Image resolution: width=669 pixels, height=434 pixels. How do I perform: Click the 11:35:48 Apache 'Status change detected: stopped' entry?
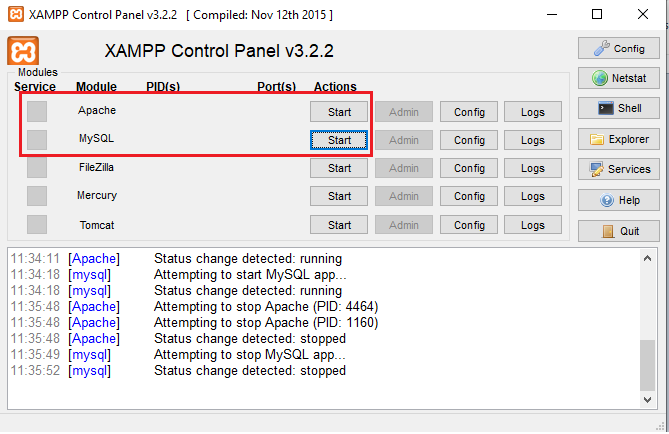[x=178, y=338]
